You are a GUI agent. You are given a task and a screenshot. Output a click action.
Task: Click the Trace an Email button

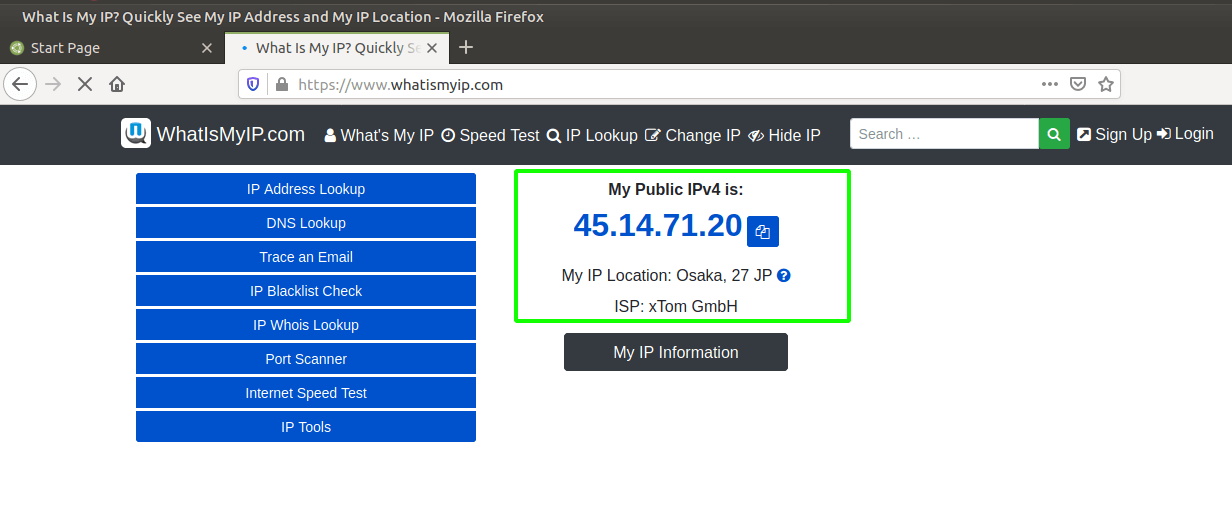[x=306, y=257]
